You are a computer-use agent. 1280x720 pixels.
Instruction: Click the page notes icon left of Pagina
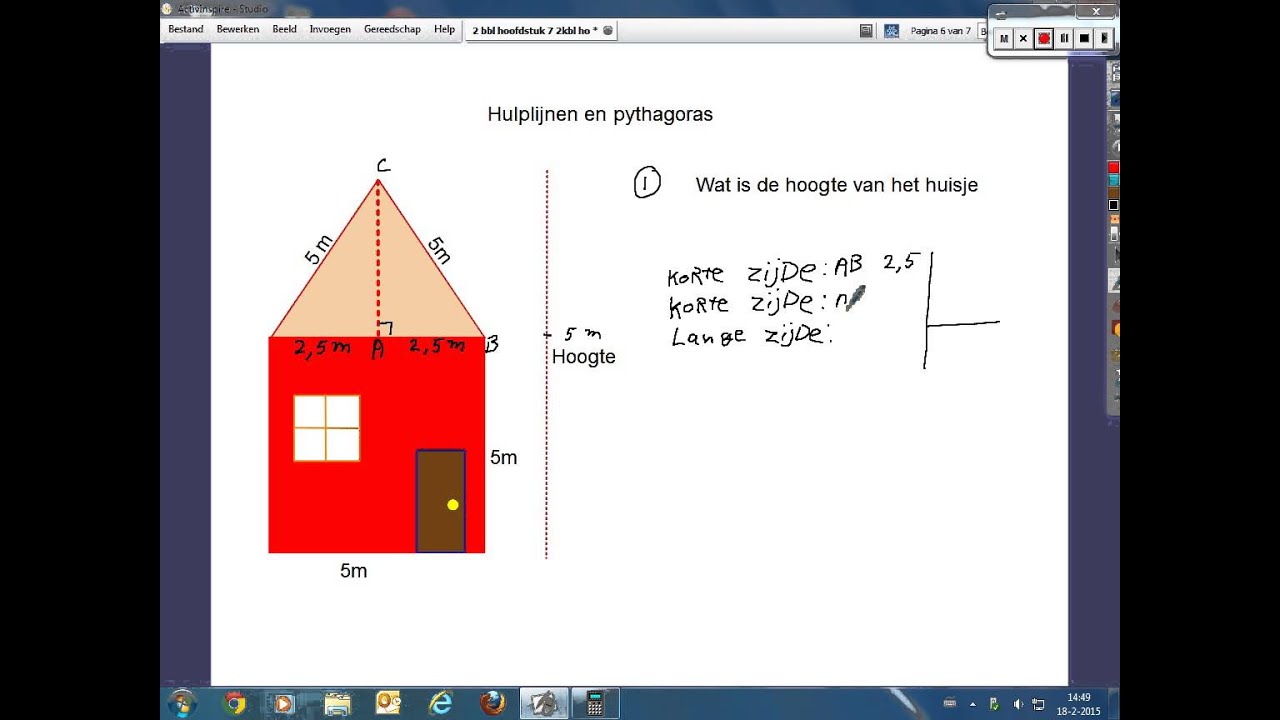(866, 31)
